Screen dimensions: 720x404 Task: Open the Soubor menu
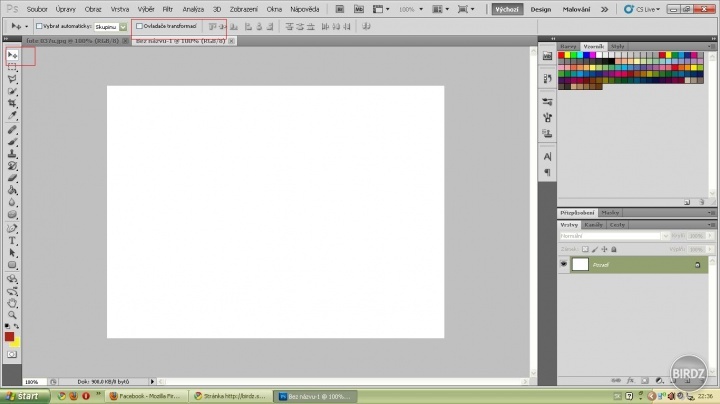37,9
